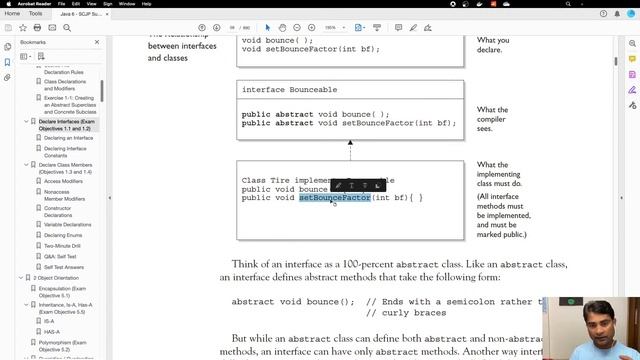The width and height of the screenshot is (640, 360).
Task: Print the document using printer icon
Action: coord(37,28)
